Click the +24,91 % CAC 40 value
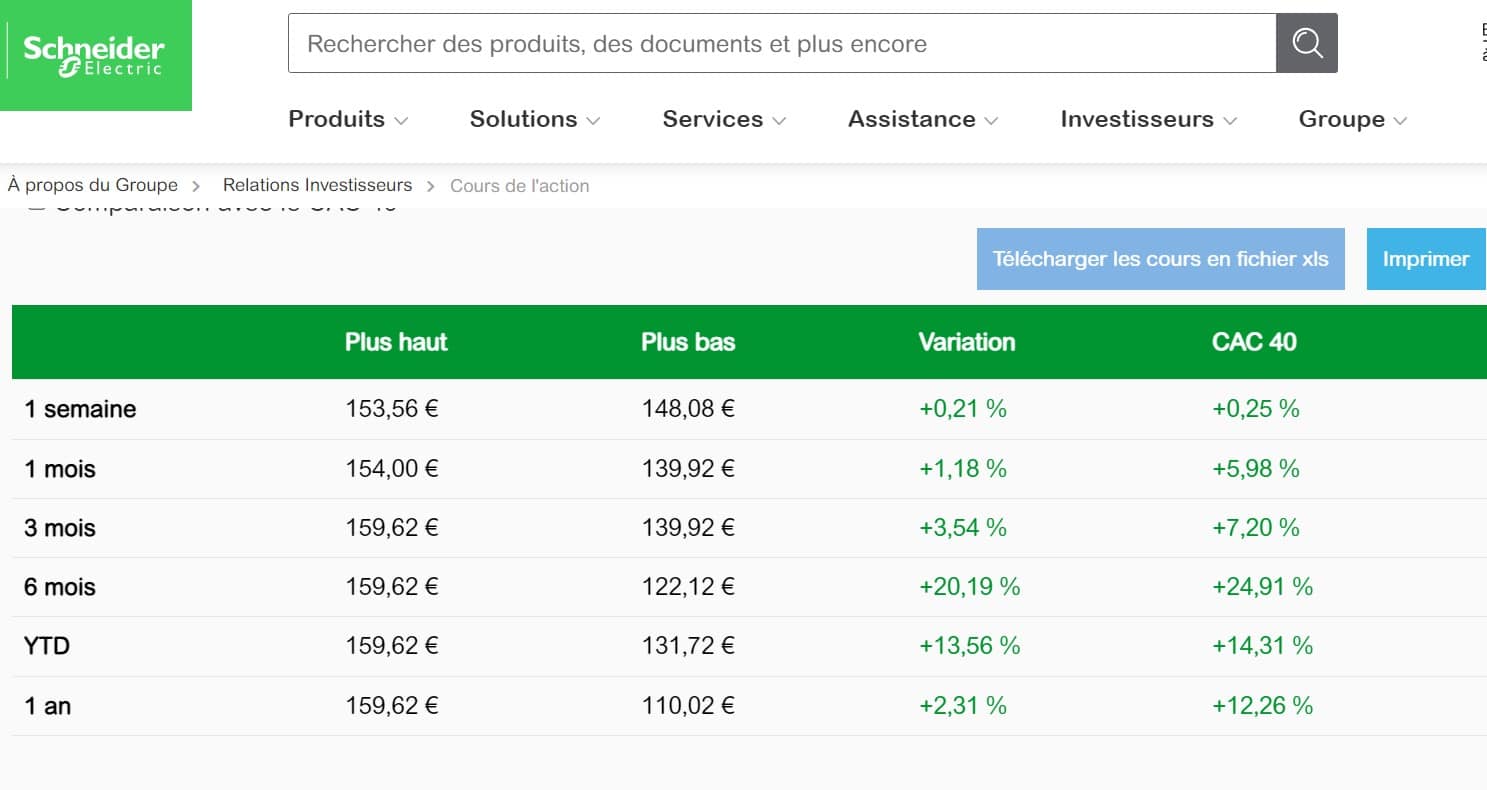This screenshot has width=1487, height=790. (x=1263, y=586)
